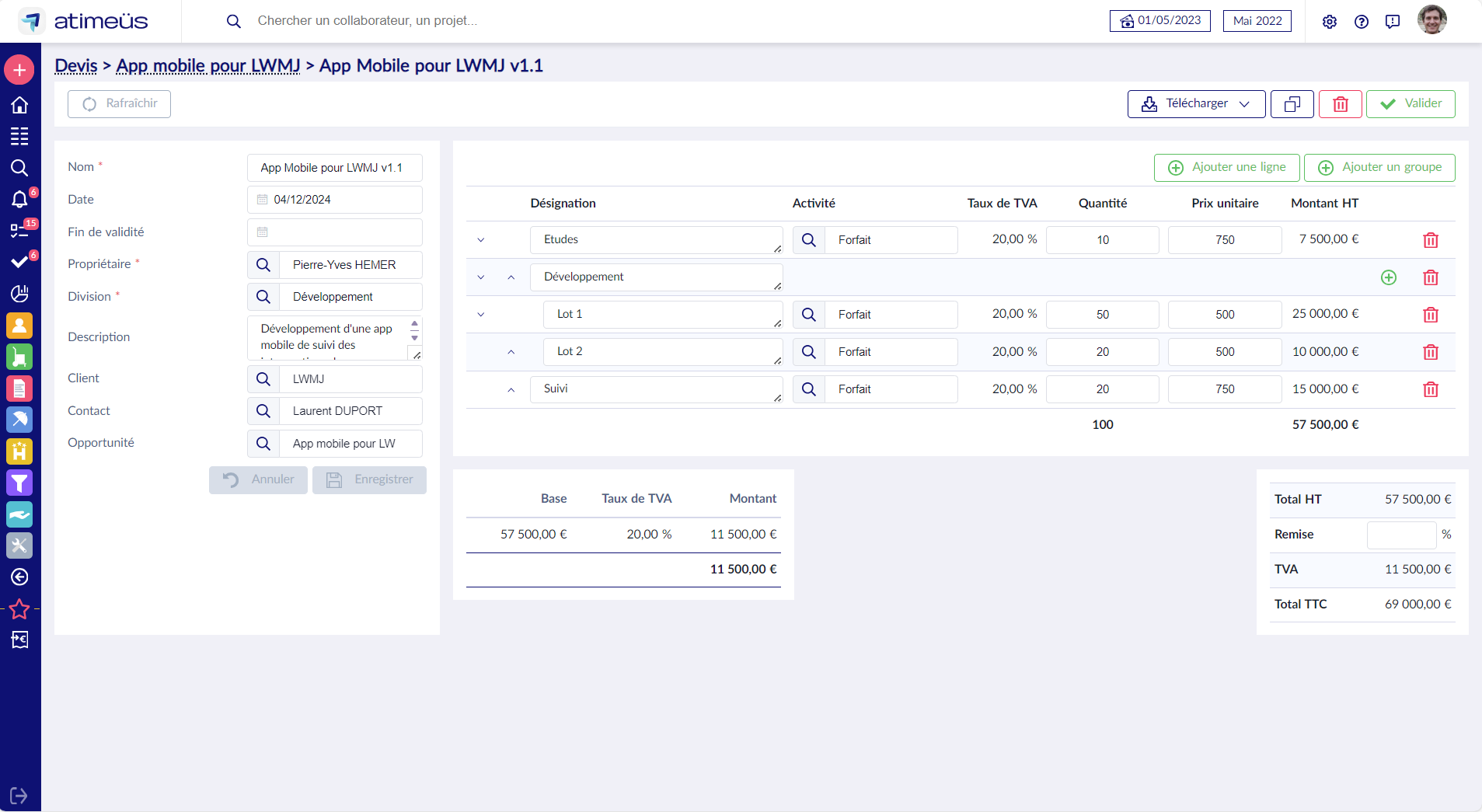Add a line to Développement group

point(1388,277)
